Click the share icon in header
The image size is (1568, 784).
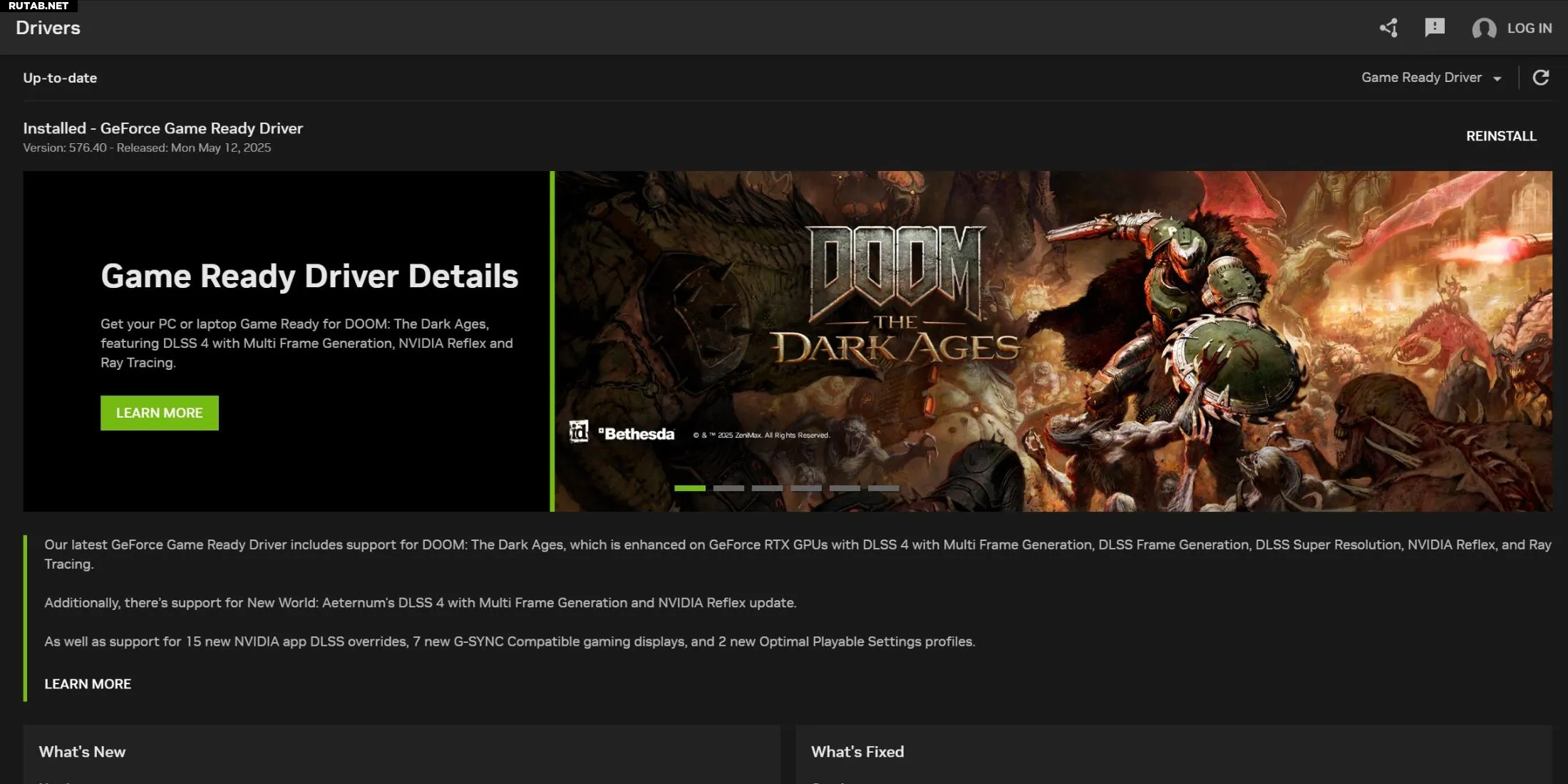pyautogui.click(x=1388, y=28)
